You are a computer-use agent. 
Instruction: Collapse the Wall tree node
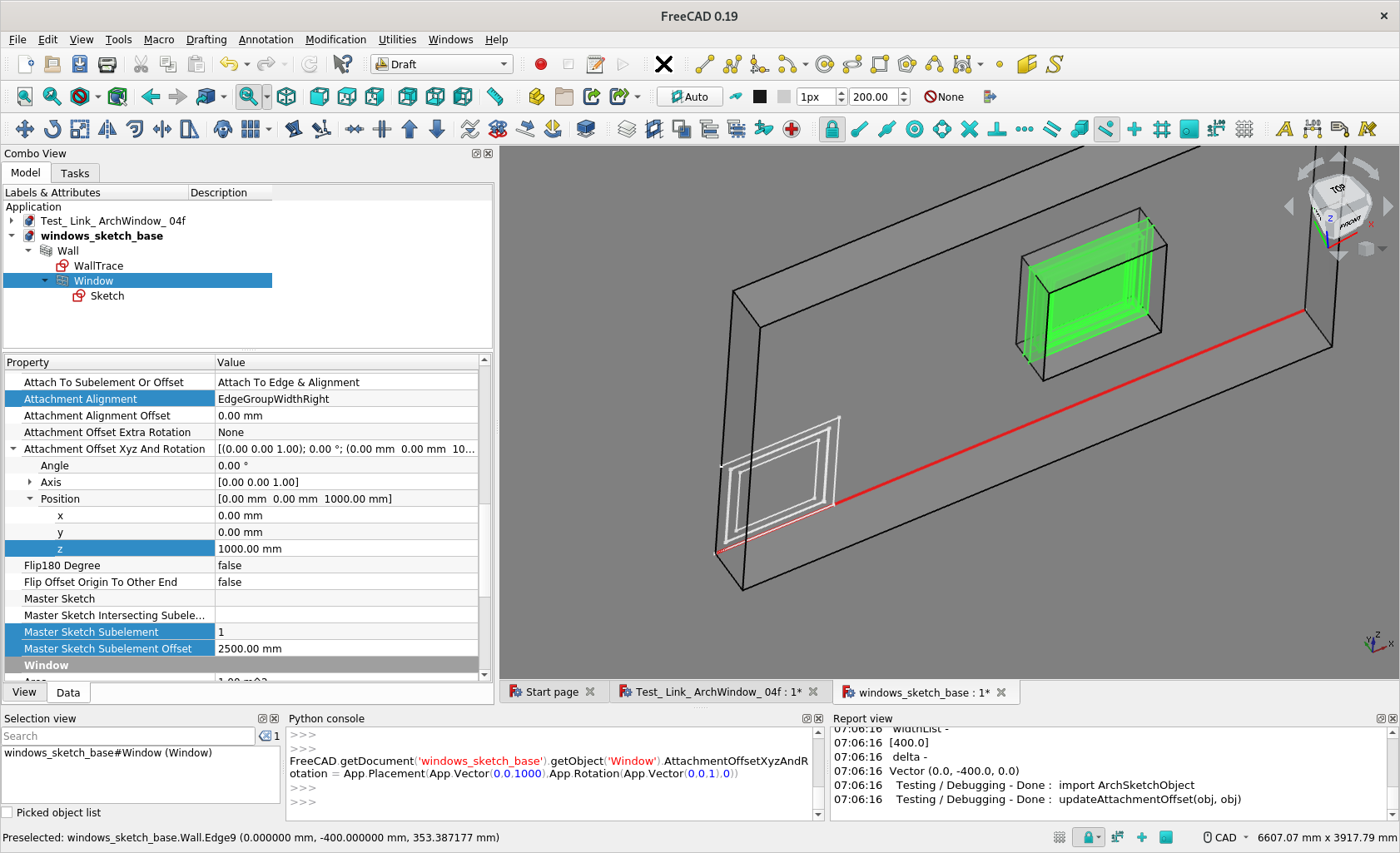28,251
